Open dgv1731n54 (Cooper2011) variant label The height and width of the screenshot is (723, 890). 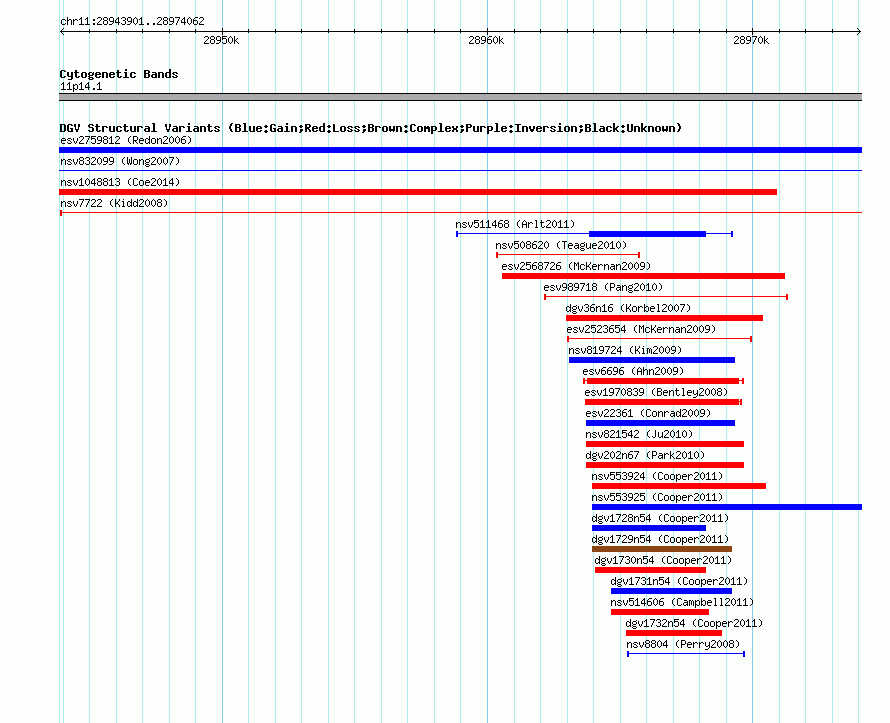click(x=679, y=581)
